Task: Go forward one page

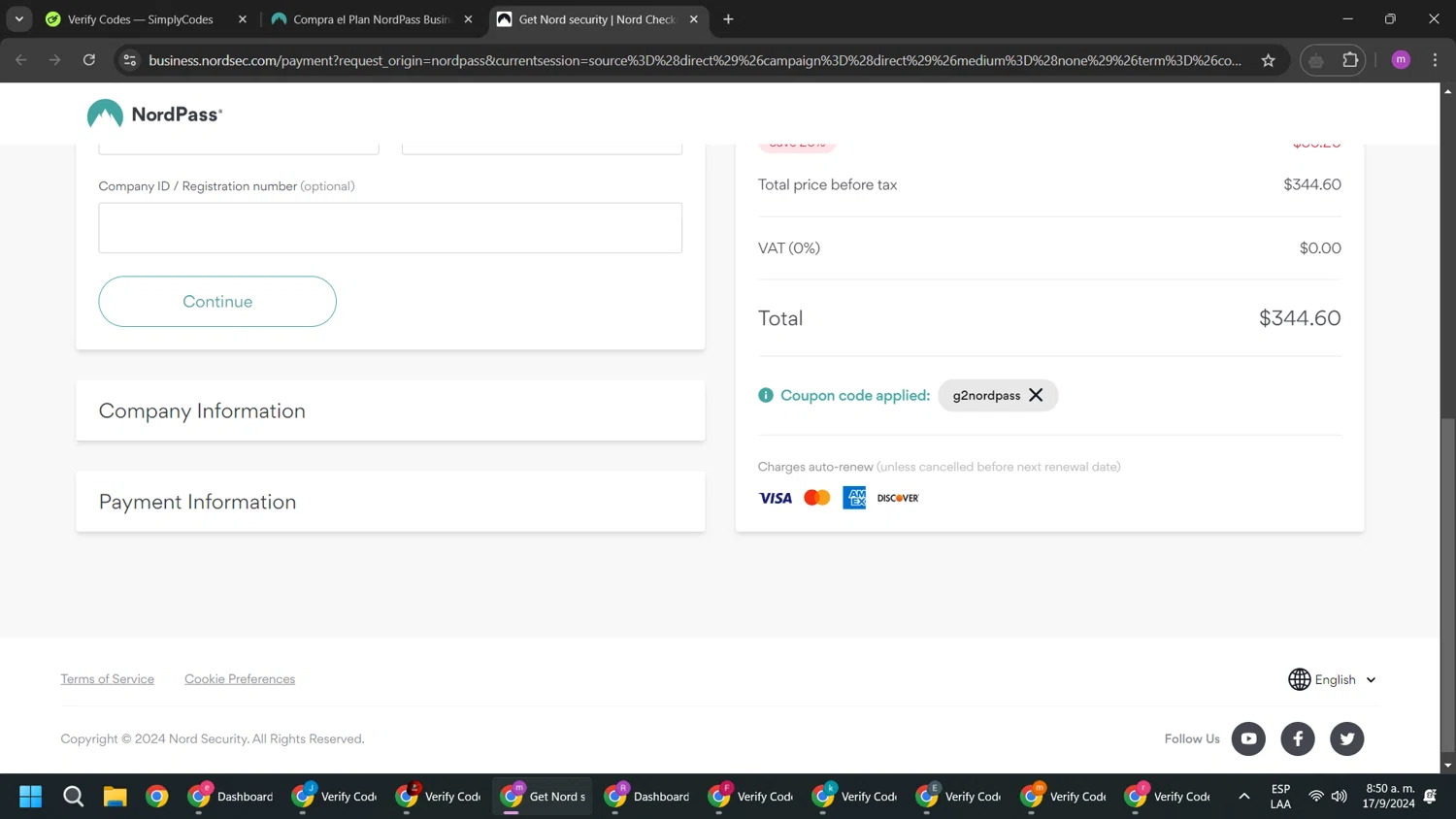Action: (55, 60)
